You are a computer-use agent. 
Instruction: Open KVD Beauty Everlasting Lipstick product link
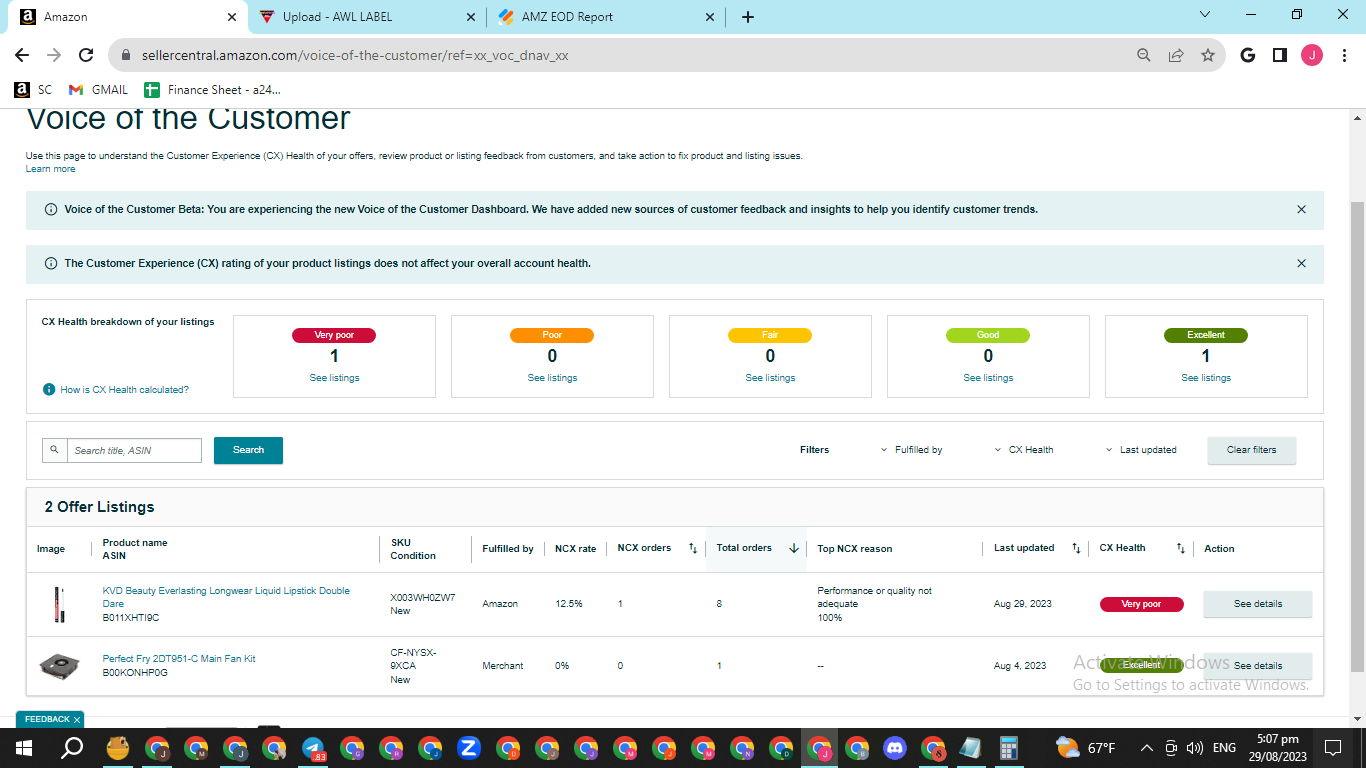(x=226, y=597)
